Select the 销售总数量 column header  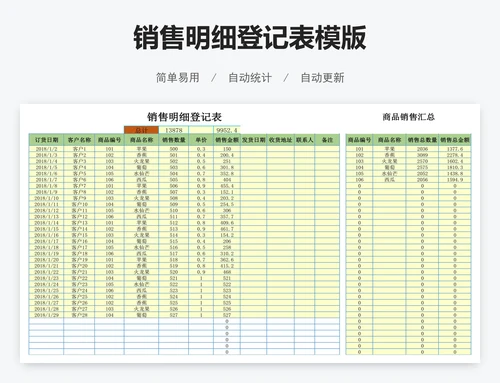tap(422, 140)
